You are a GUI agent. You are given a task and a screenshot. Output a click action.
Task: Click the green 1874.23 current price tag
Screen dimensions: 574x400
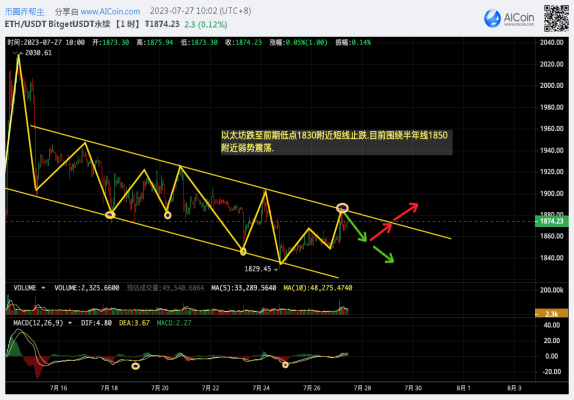coord(552,221)
